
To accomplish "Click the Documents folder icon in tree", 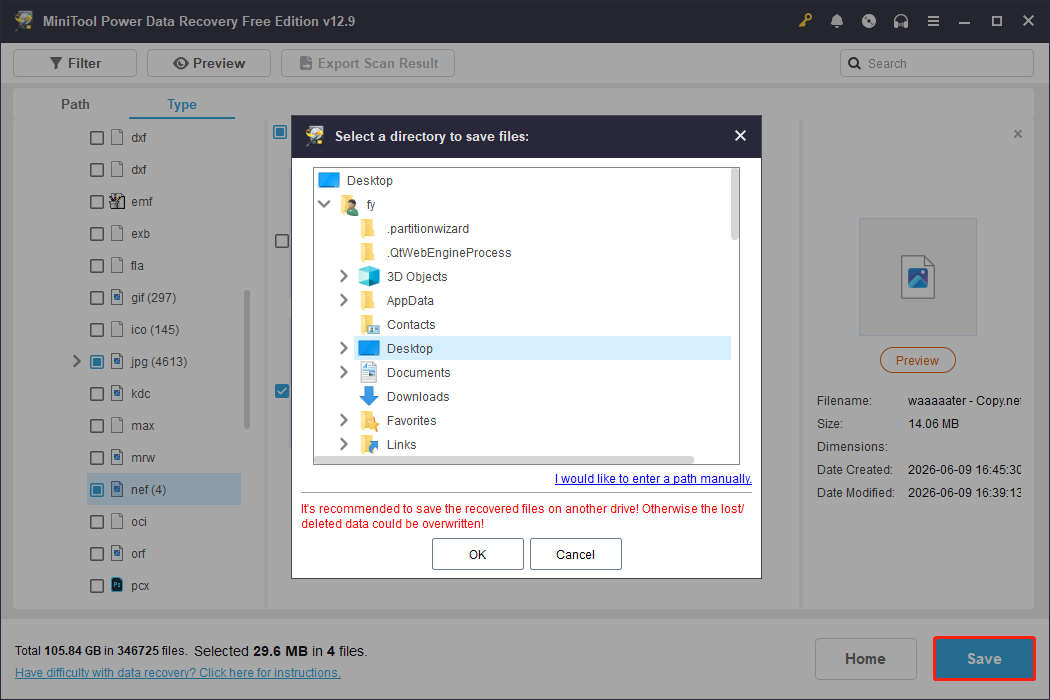I will click(x=369, y=372).
